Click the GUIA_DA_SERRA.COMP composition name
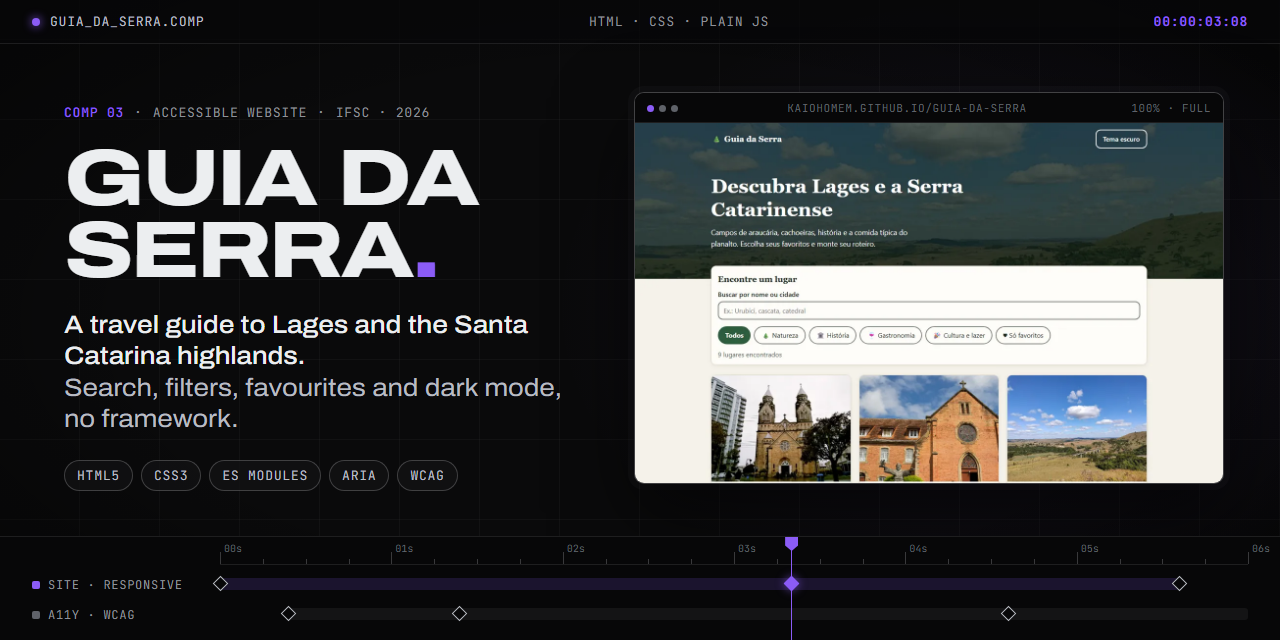 pos(127,21)
